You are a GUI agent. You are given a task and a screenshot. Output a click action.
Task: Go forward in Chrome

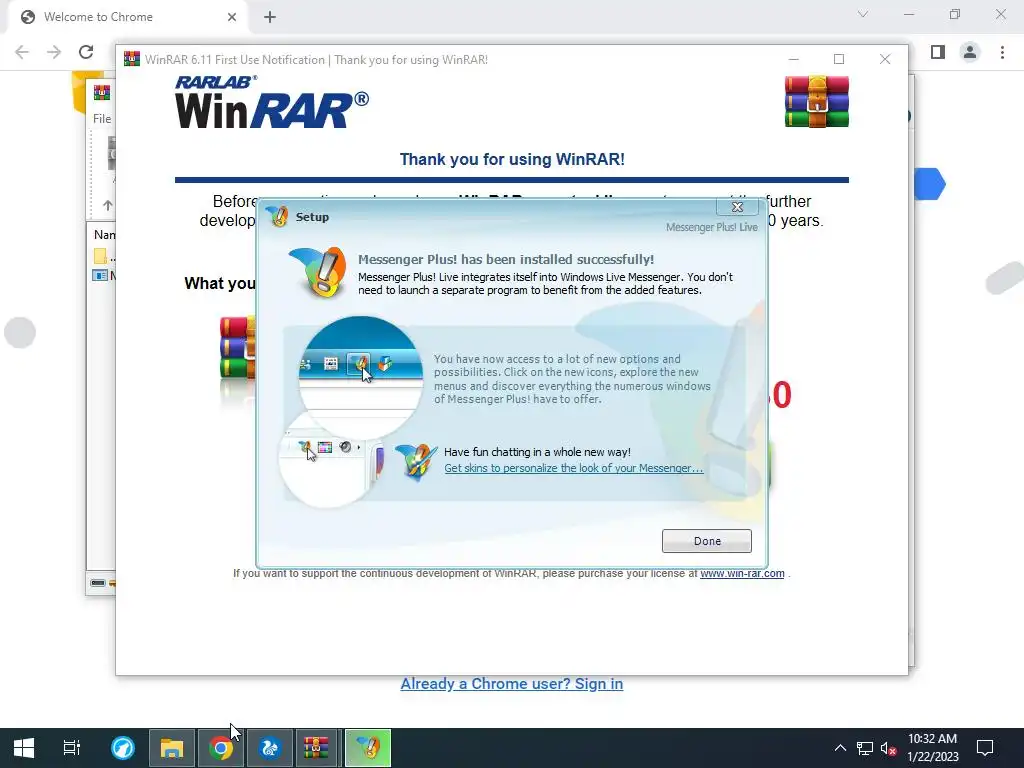[54, 52]
